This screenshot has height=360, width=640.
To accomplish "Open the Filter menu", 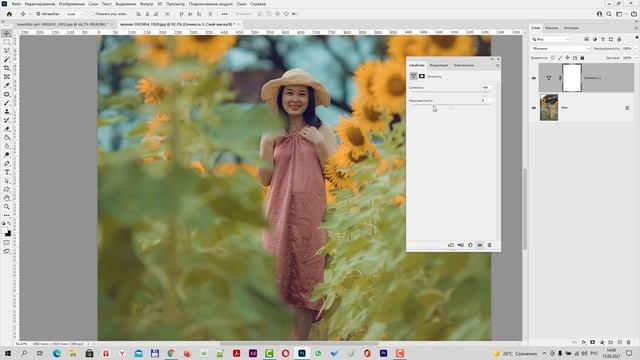I will (146, 4).
